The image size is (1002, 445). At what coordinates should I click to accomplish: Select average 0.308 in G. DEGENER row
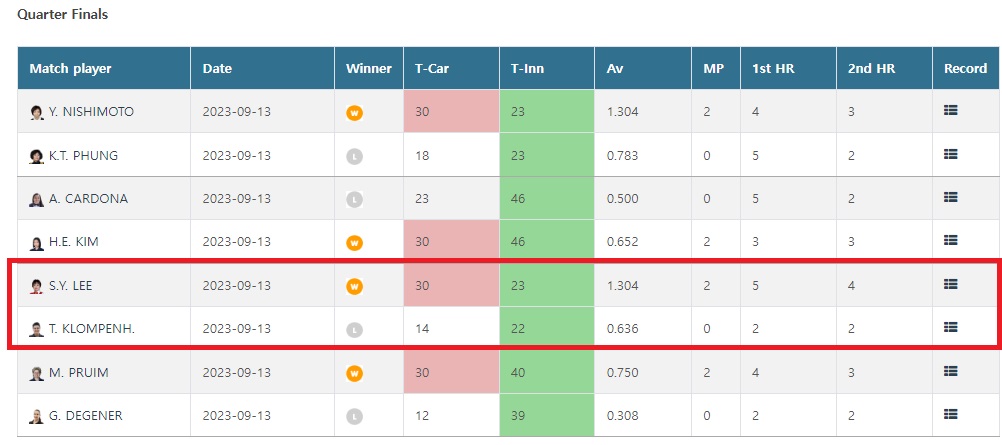coord(622,416)
